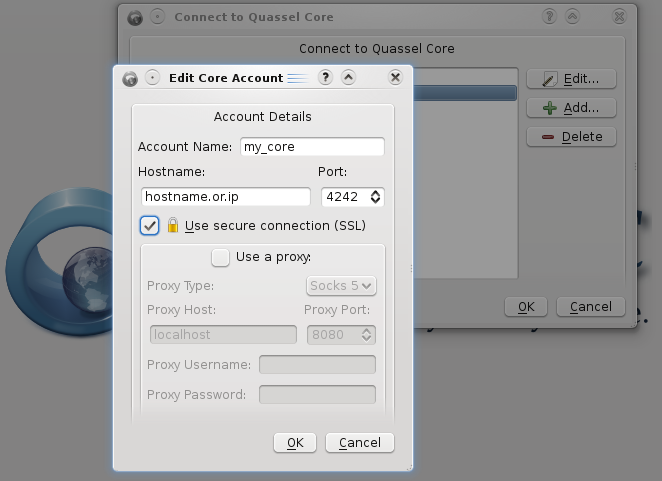Screen dimensions: 662x481
Task: Click the Edit Core Account window menu icon
Action: [130, 79]
